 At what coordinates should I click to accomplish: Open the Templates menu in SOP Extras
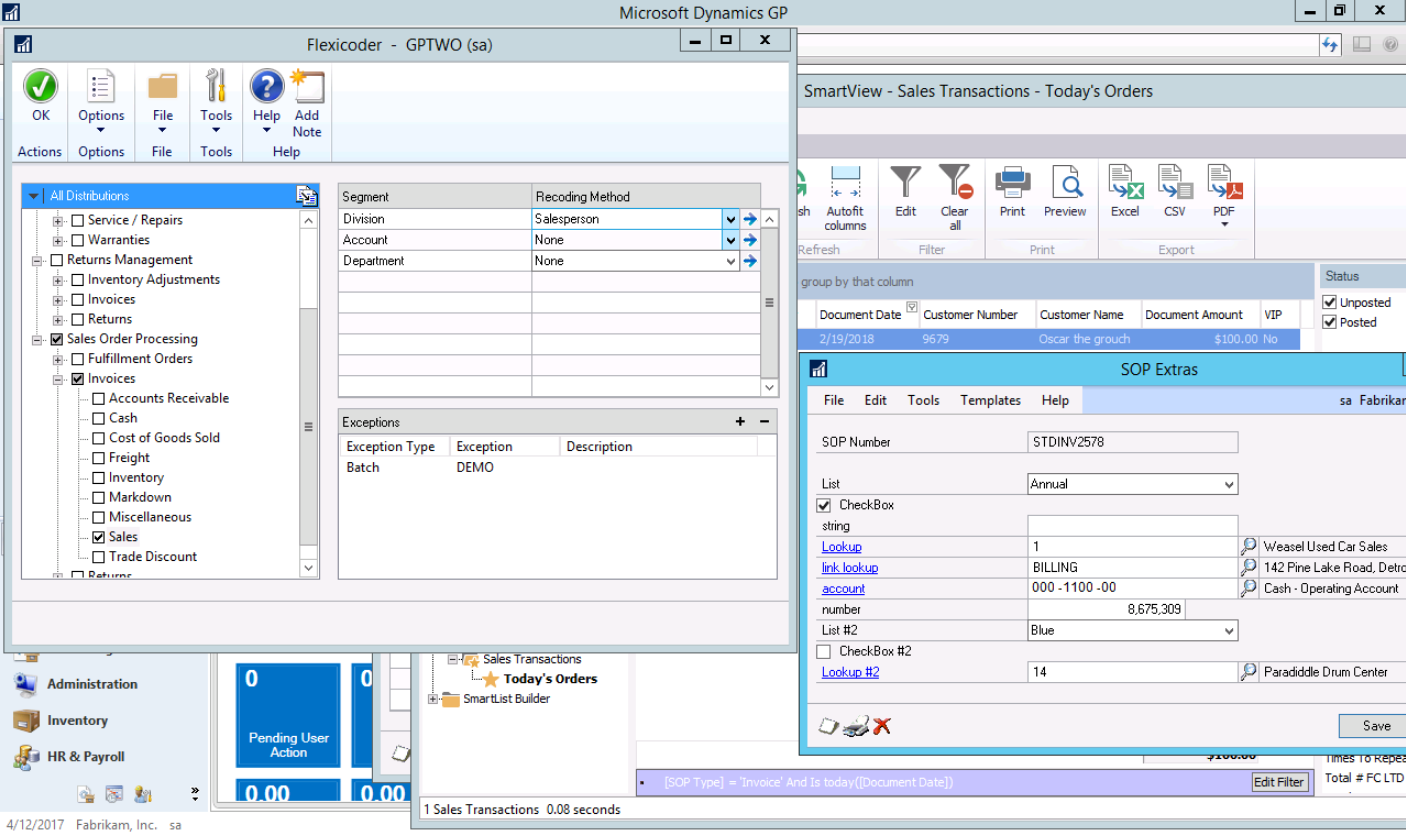(x=990, y=400)
